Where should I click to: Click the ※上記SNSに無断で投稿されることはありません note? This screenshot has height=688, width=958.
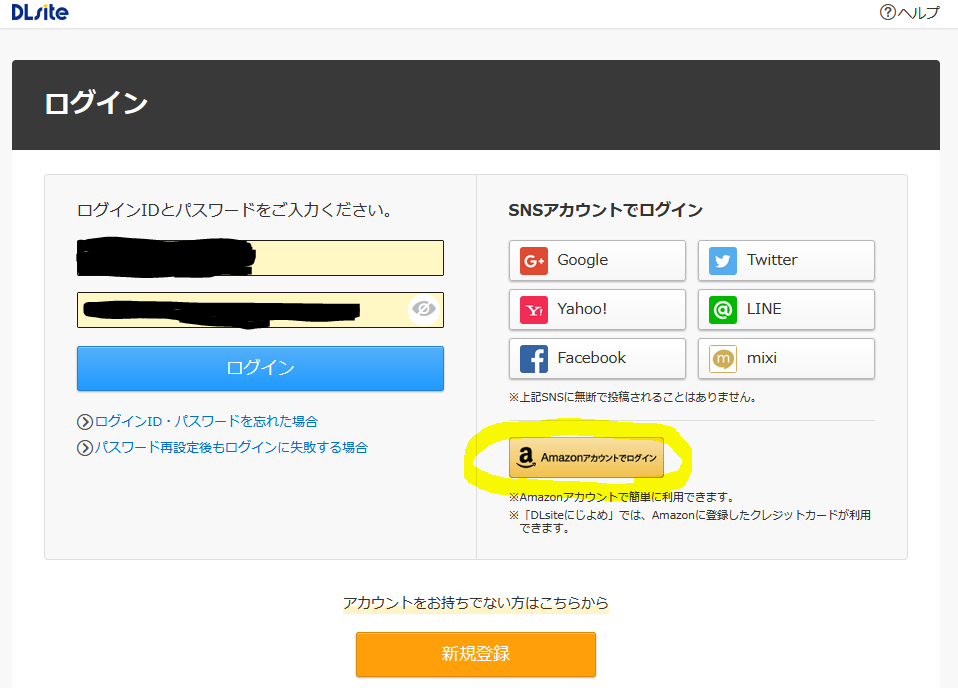pos(633,397)
